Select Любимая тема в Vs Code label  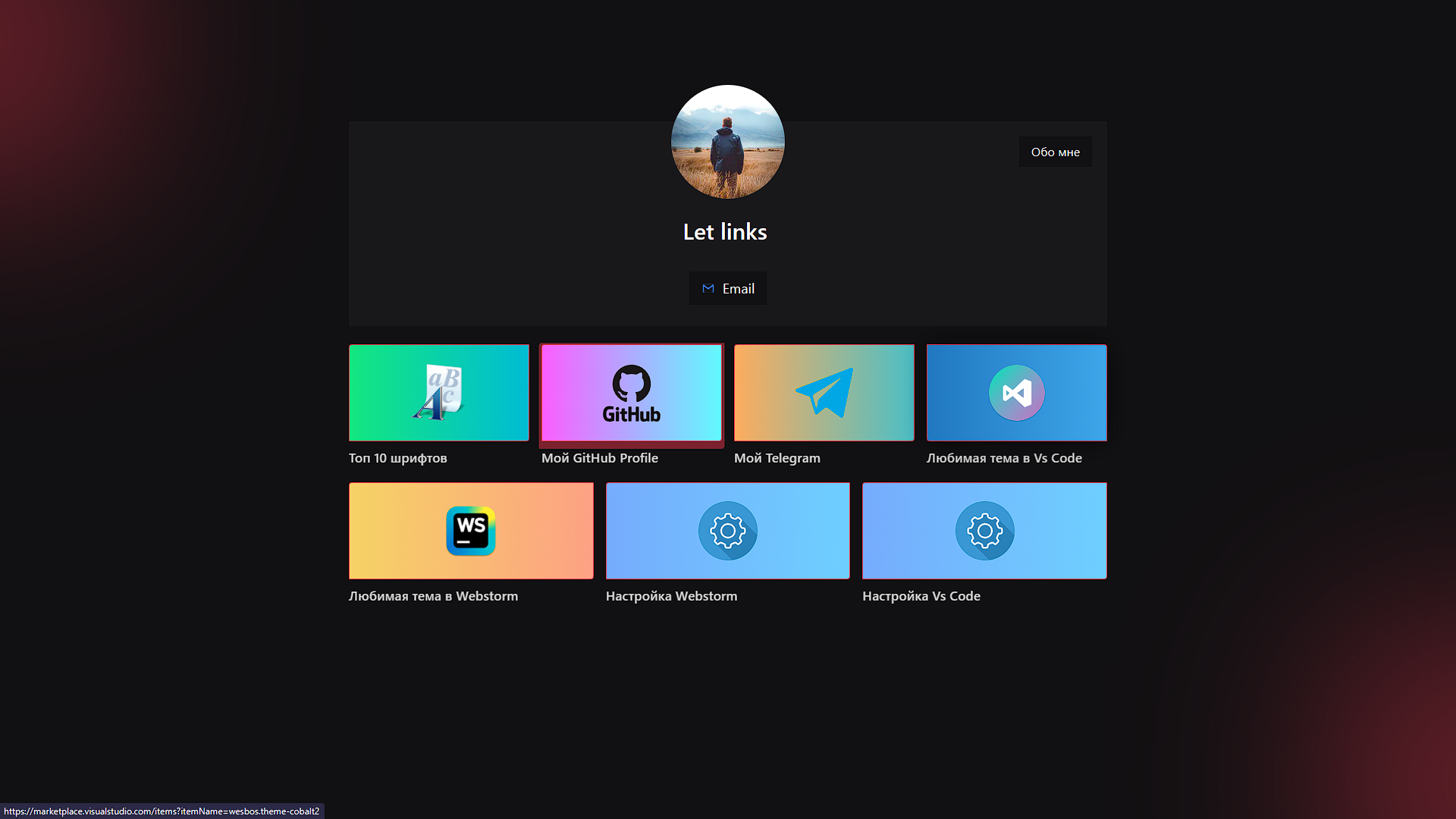click(x=1004, y=458)
